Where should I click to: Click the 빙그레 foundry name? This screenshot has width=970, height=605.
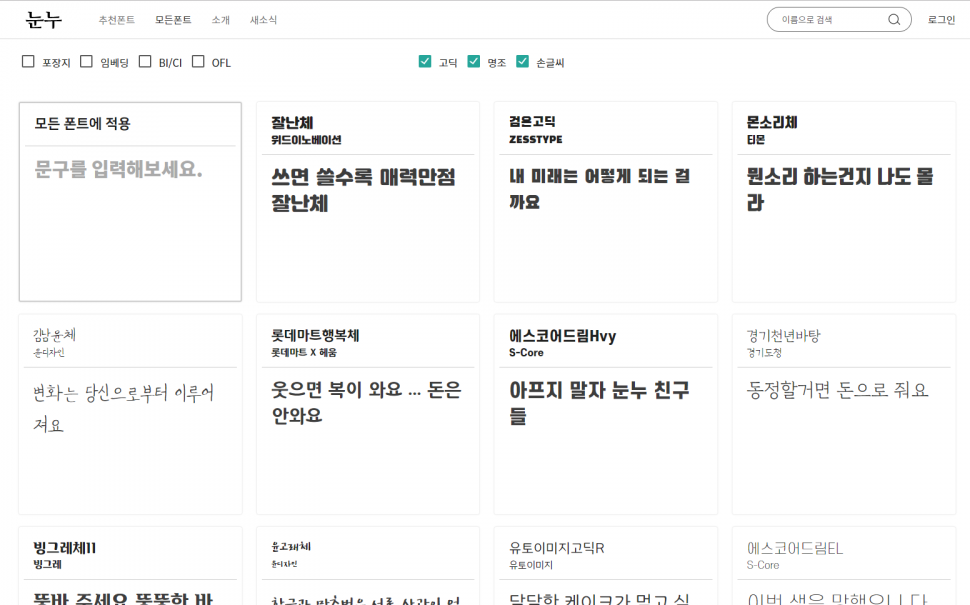pos(47,565)
